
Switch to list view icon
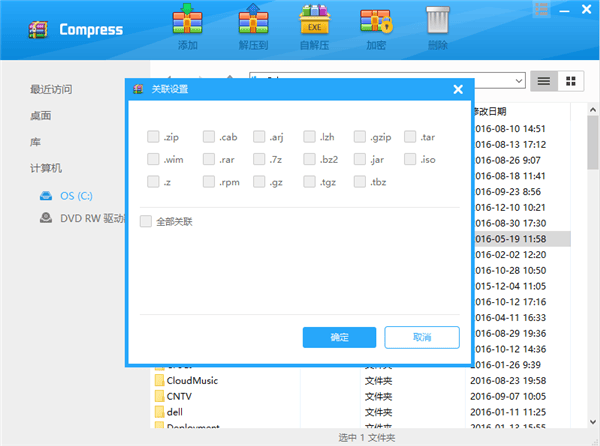[545, 80]
